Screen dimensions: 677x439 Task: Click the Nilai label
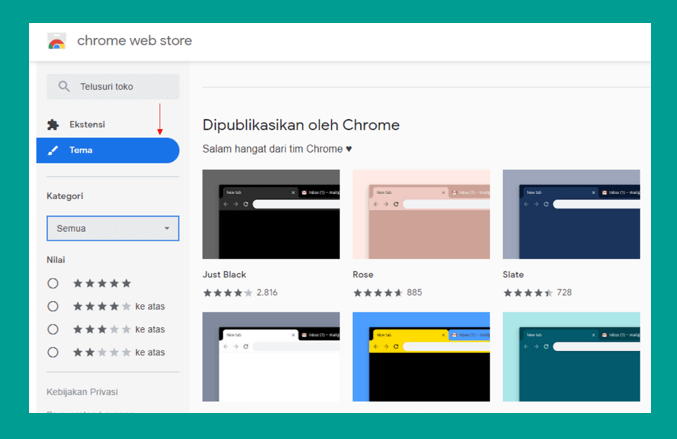[x=56, y=260]
